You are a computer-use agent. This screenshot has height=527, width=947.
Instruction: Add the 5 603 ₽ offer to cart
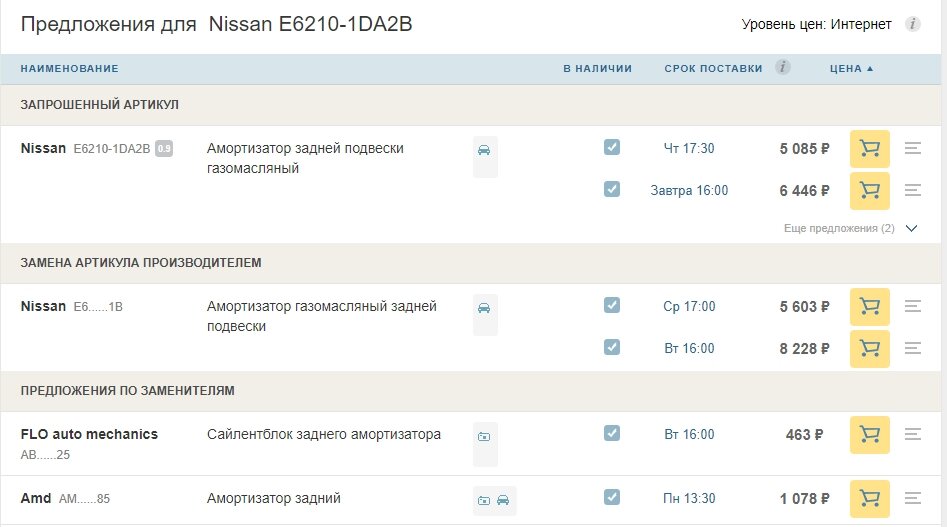pyautogui.click(x=869, y=307)
